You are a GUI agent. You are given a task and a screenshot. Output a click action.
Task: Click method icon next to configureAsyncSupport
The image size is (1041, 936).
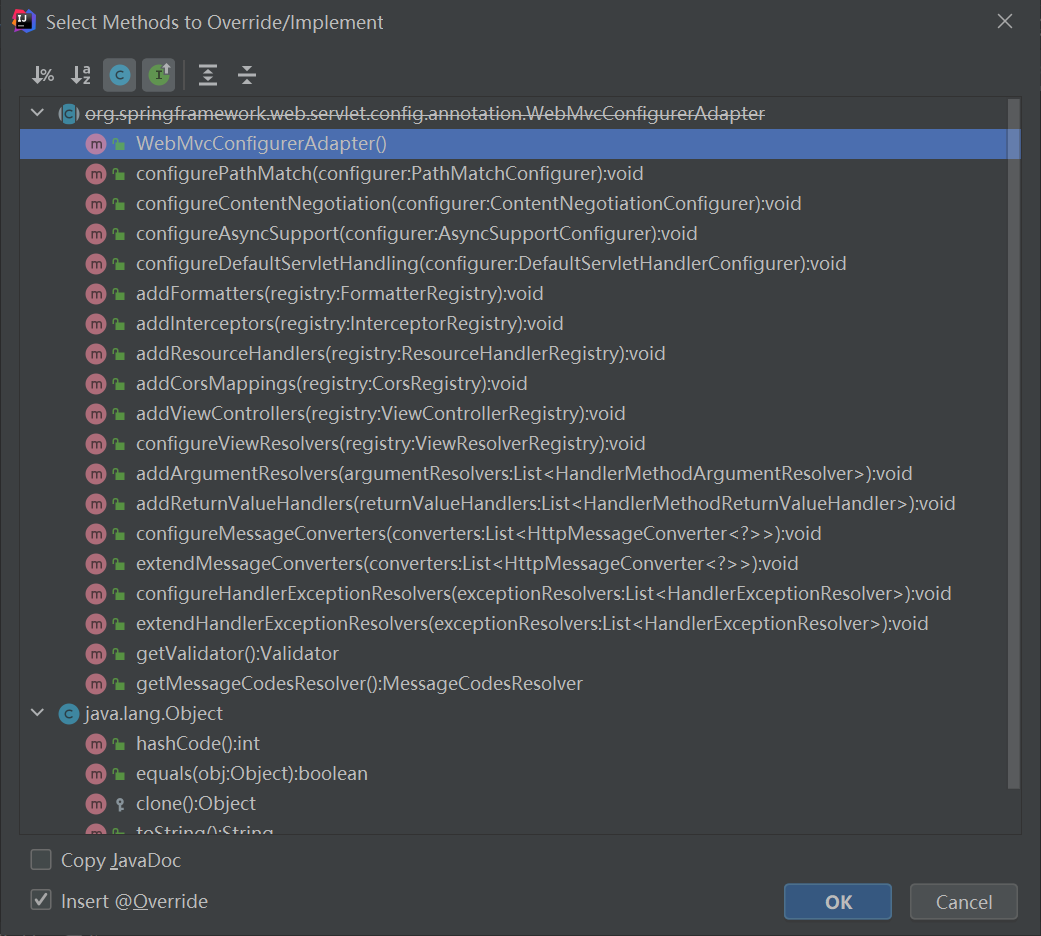(96, 234)
